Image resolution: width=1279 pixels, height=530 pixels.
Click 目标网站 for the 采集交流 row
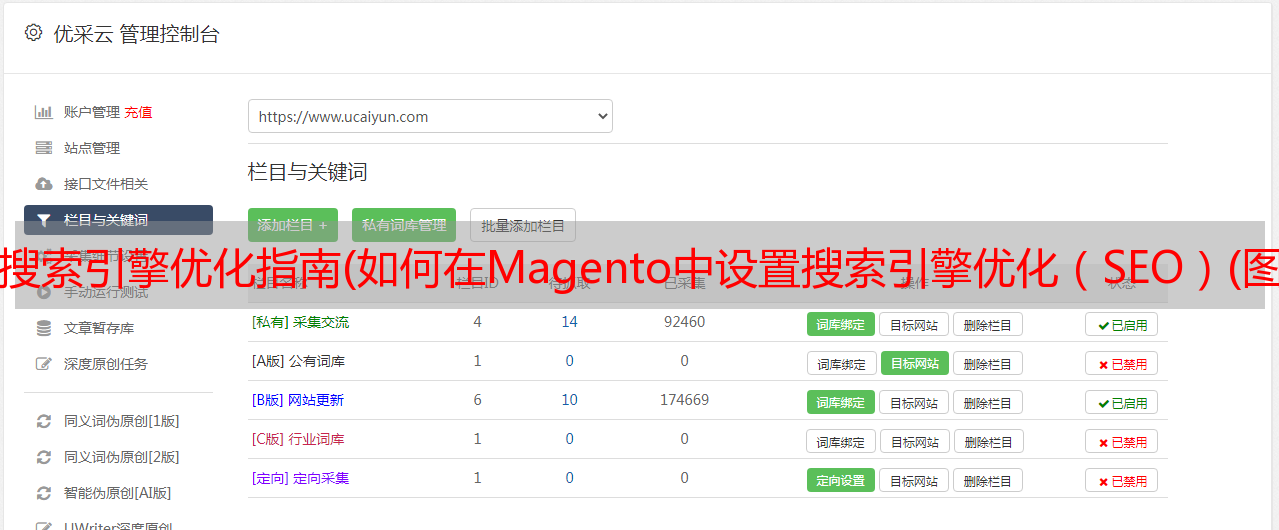(x=915, y=324)
